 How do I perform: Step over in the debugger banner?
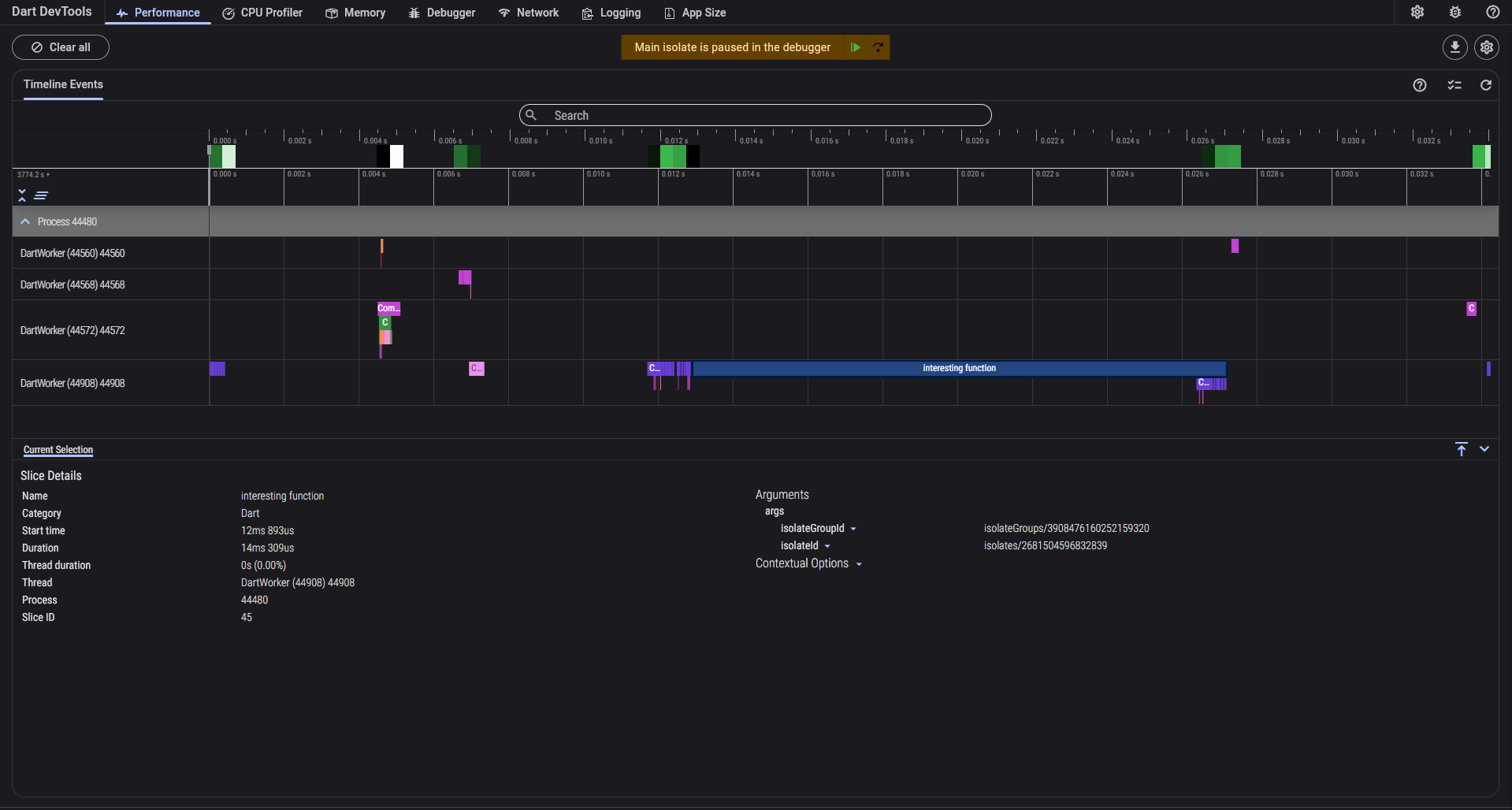point(878,47)
